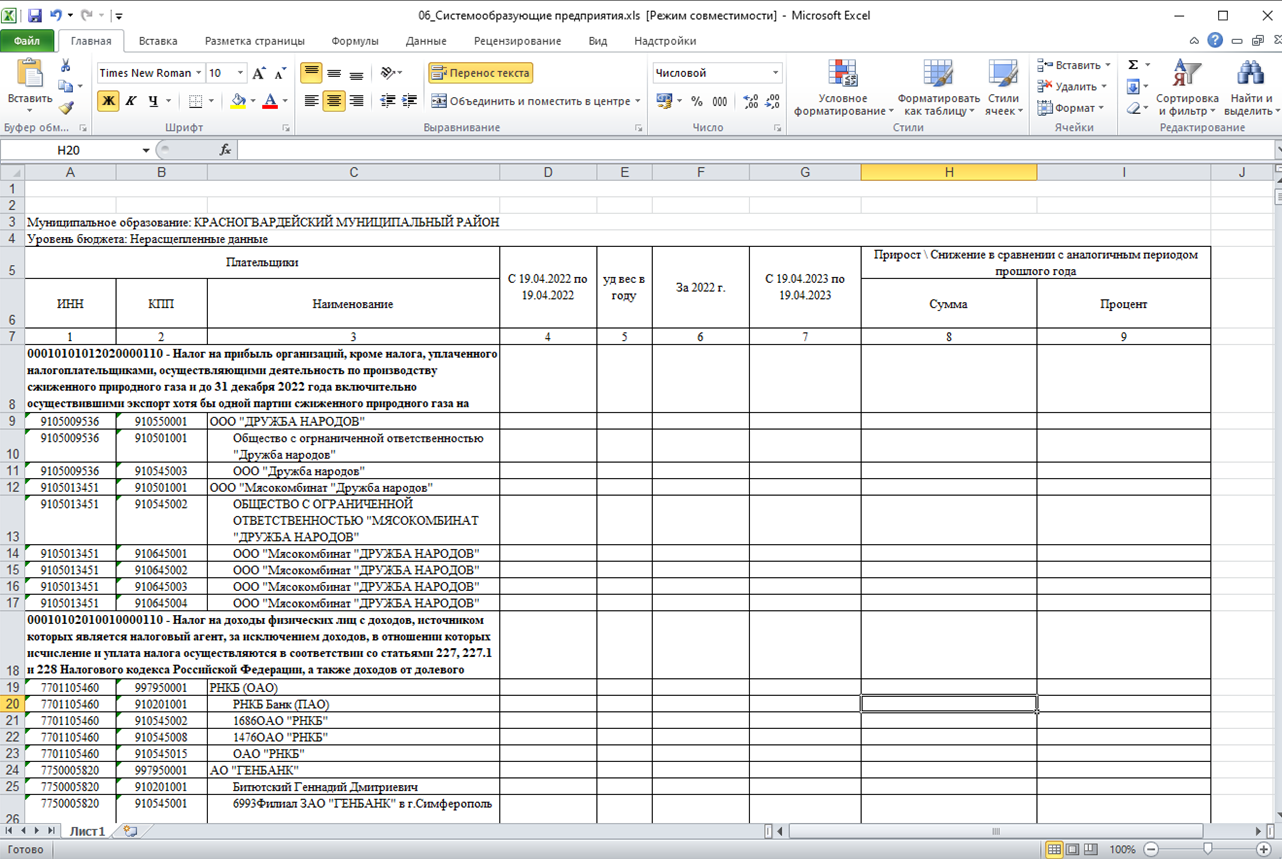Click the Format Painter brush icon

pyautogui.click(x=66, y=108)
